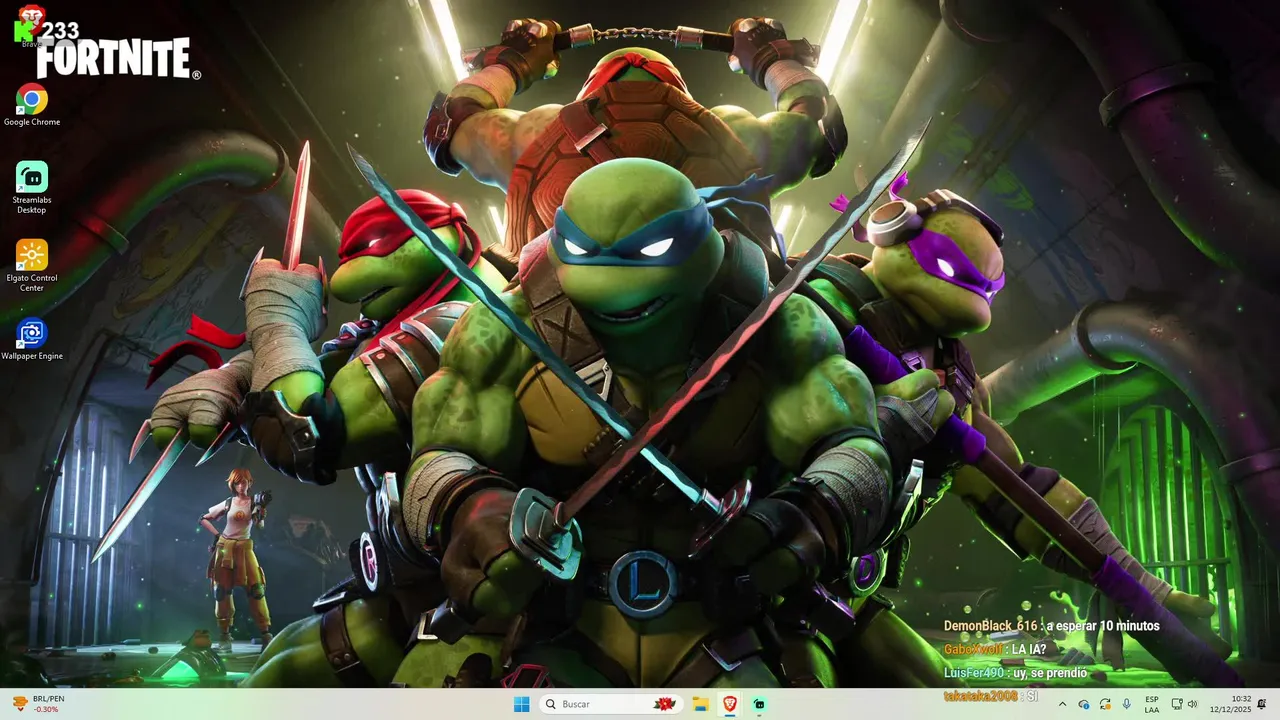The height and width of the screenshot is (720, 1280).
Task: Open the volume speaker tray icon
Action: pos(1192,704)
